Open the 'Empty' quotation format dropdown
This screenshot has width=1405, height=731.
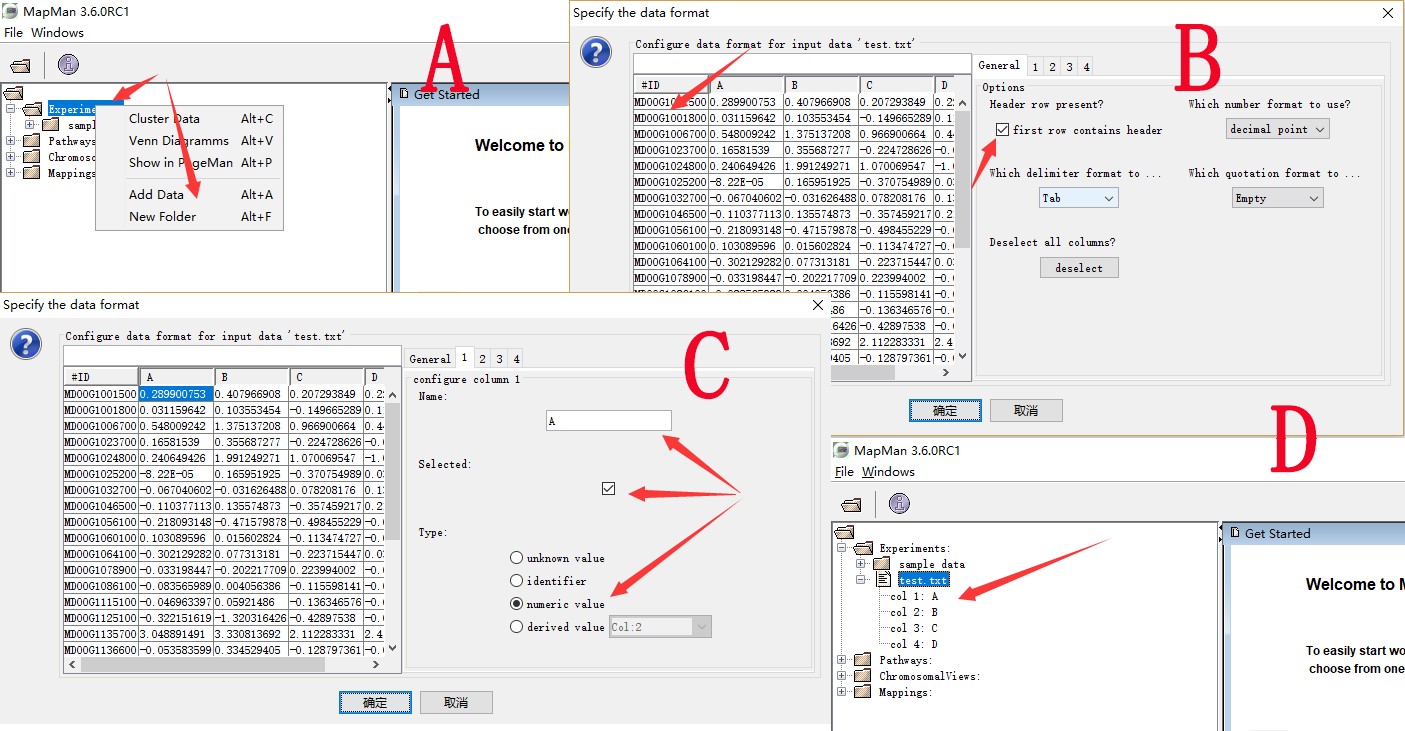coord(1277,198)
